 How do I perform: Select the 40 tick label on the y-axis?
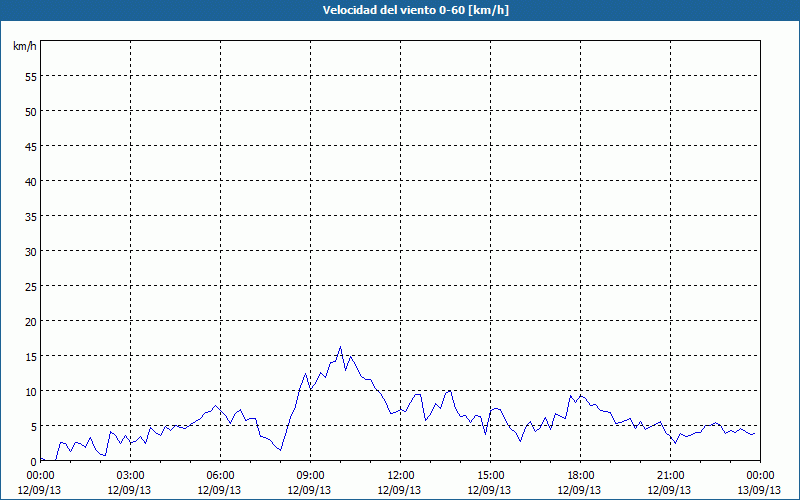[x=30, y=181]
